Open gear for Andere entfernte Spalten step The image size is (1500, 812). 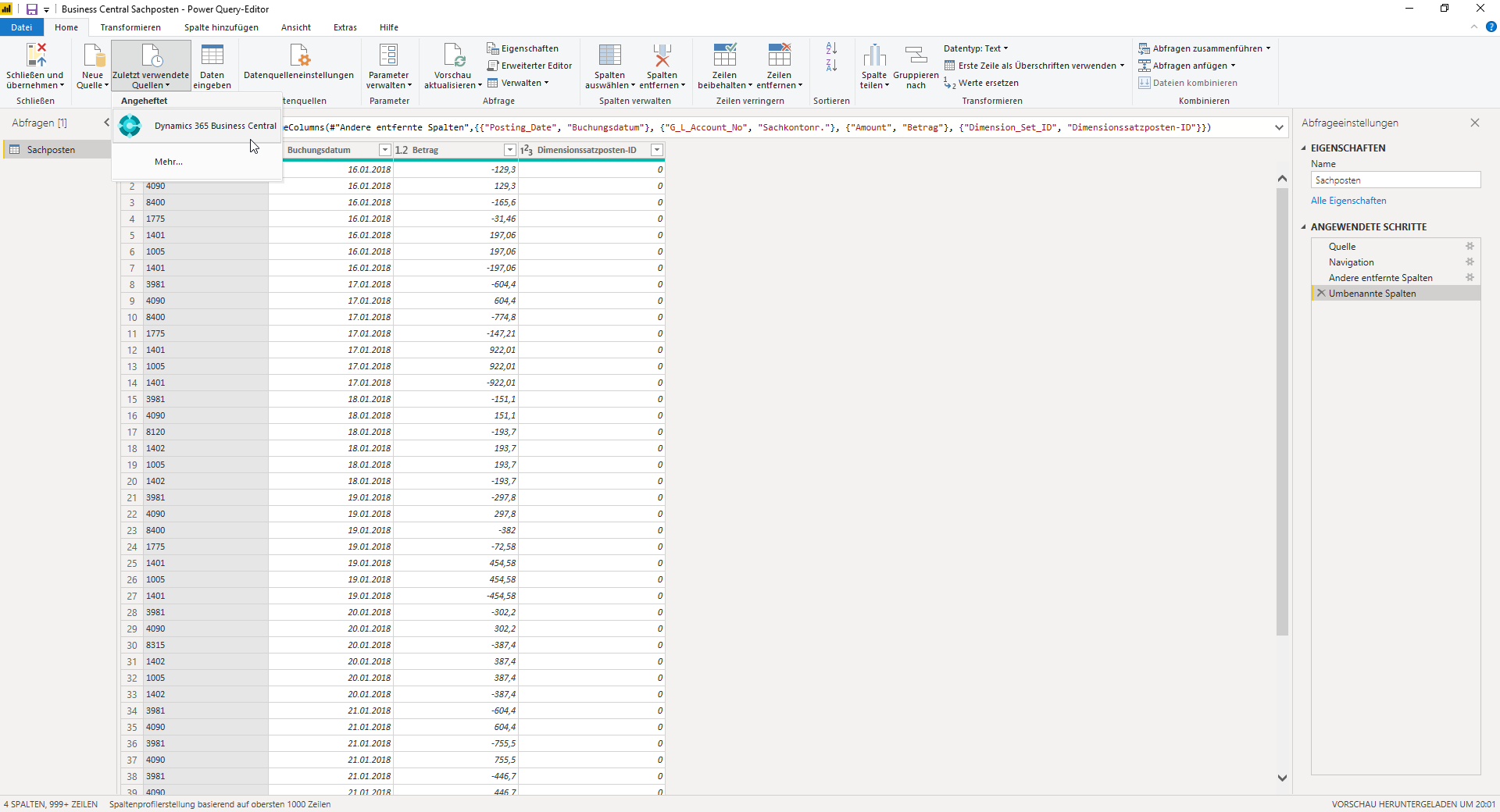1470,277
